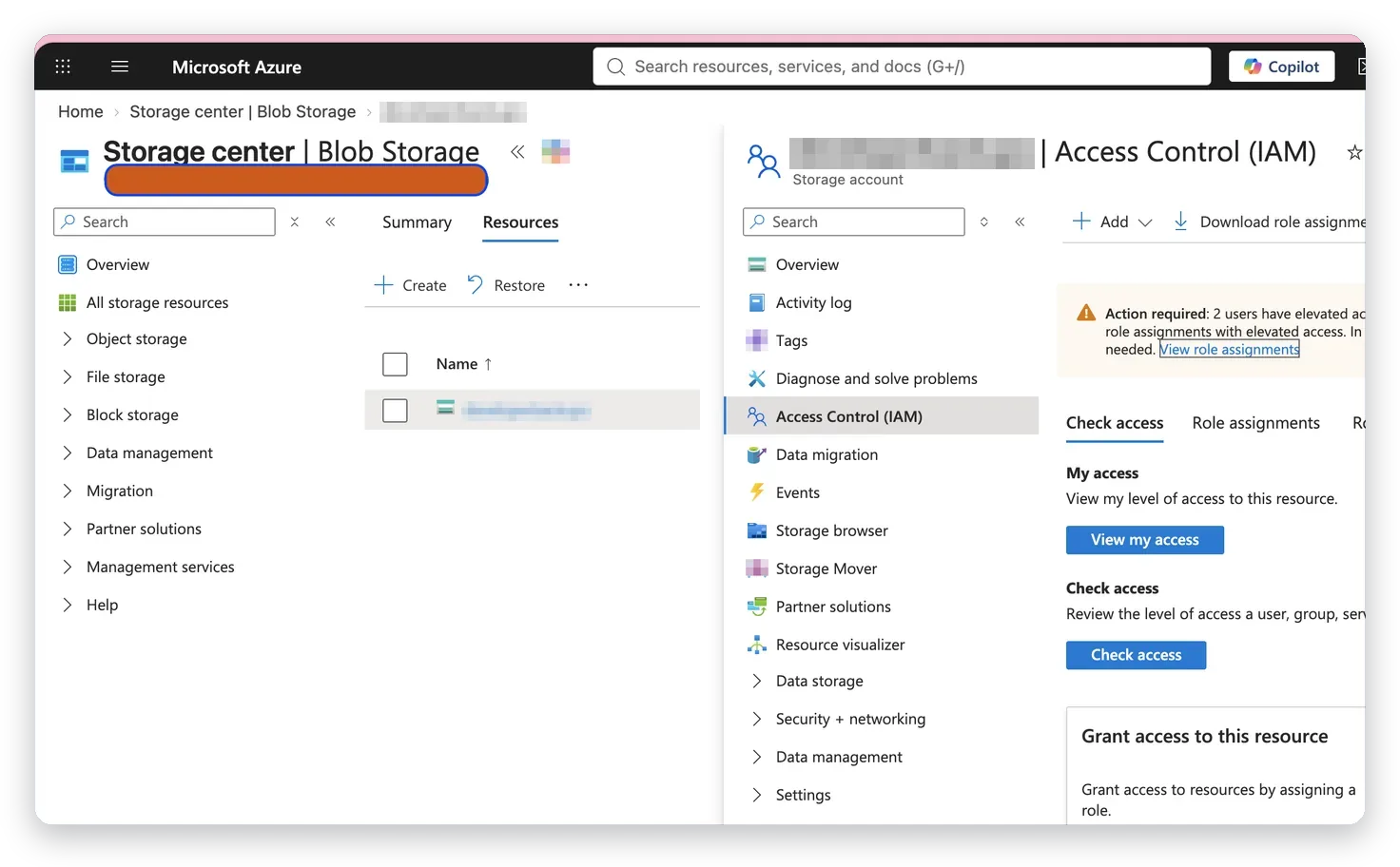Open Activity log
The height and width of the screenshot is (867, 1400).
click(x=813, y=302)
